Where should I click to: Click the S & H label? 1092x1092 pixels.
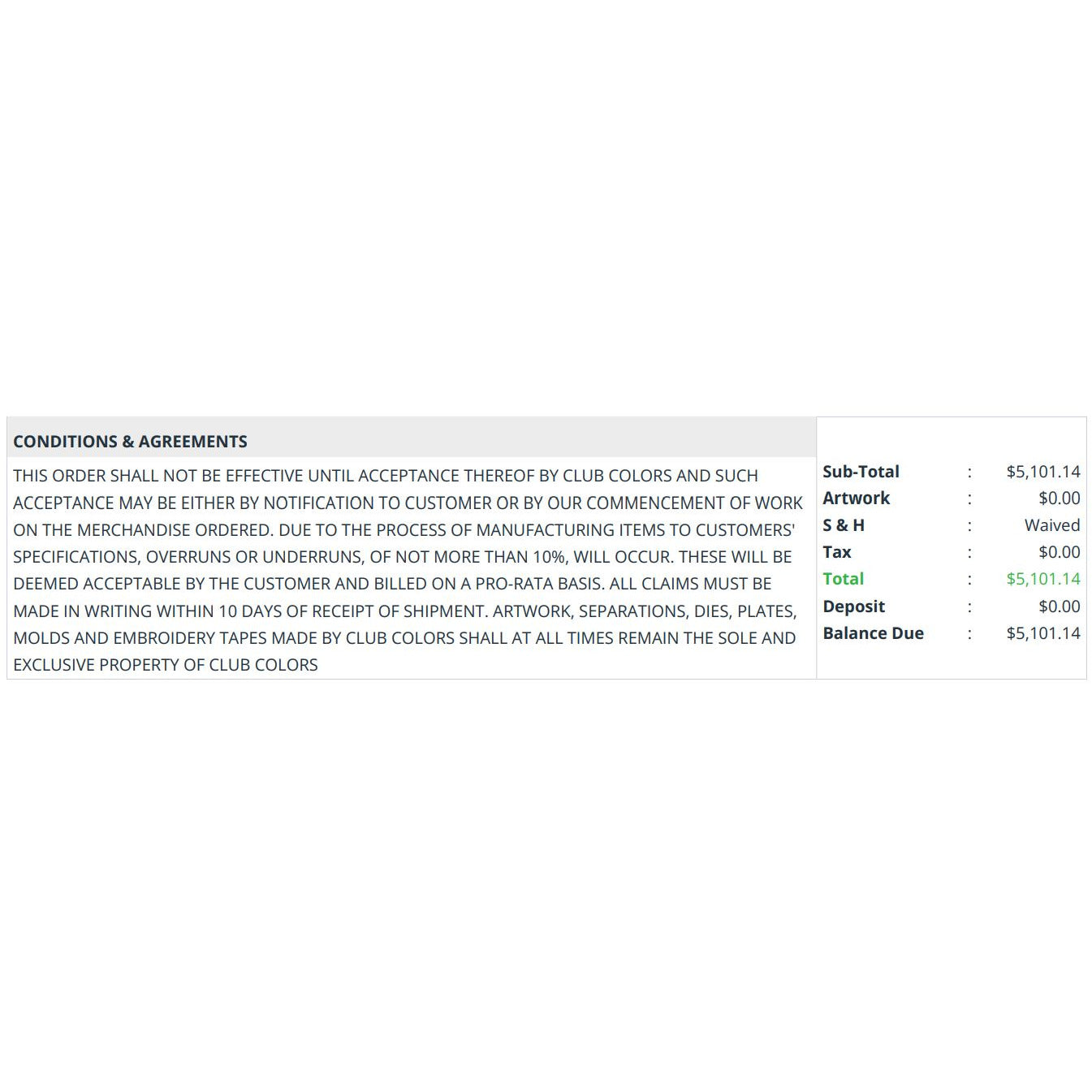(x=844, y=525)
